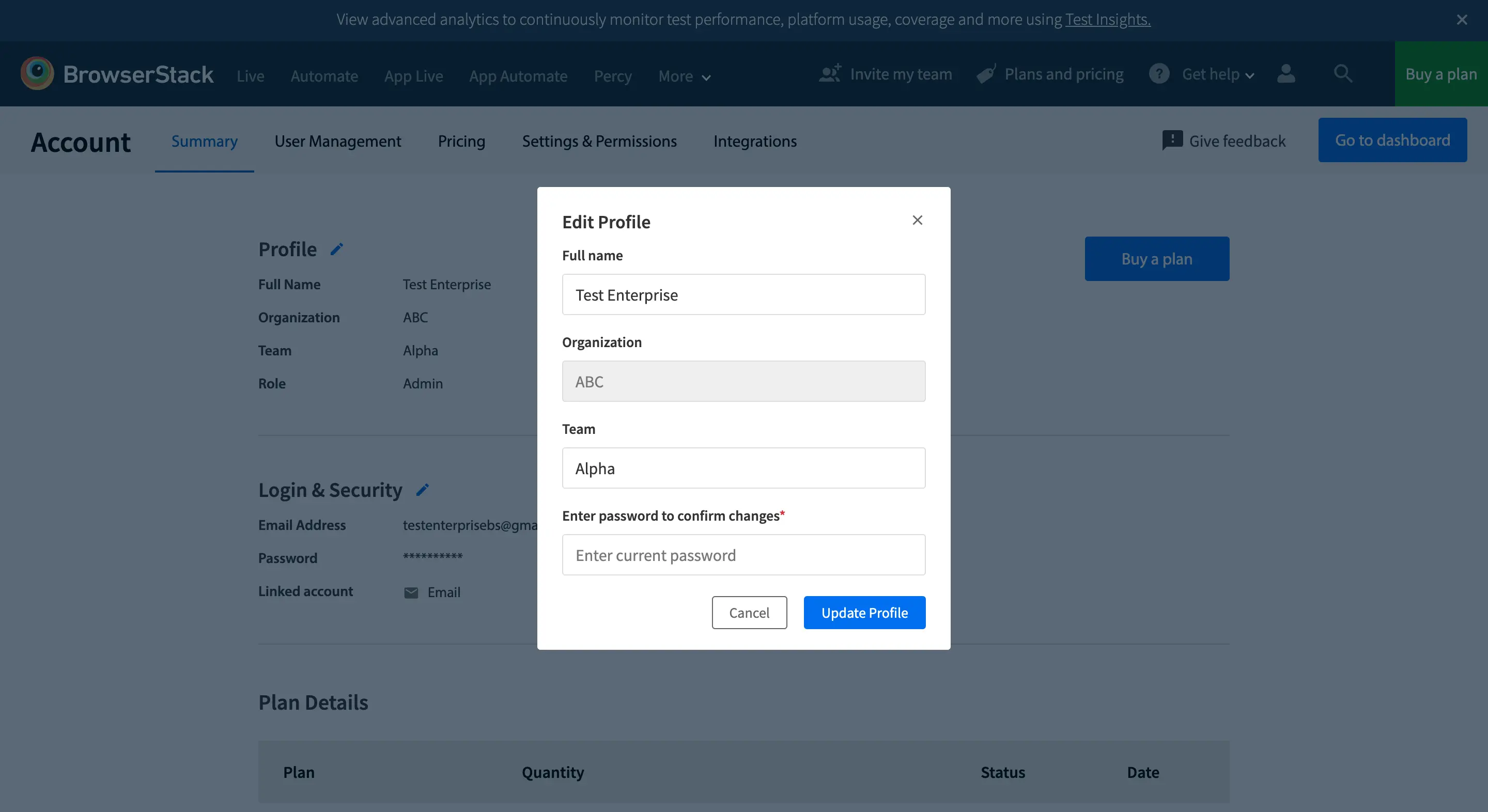The height and width of the screenshot is (812, 1488).
Task: Focus the Enter current password field
Action: click(x=743, y=554)
